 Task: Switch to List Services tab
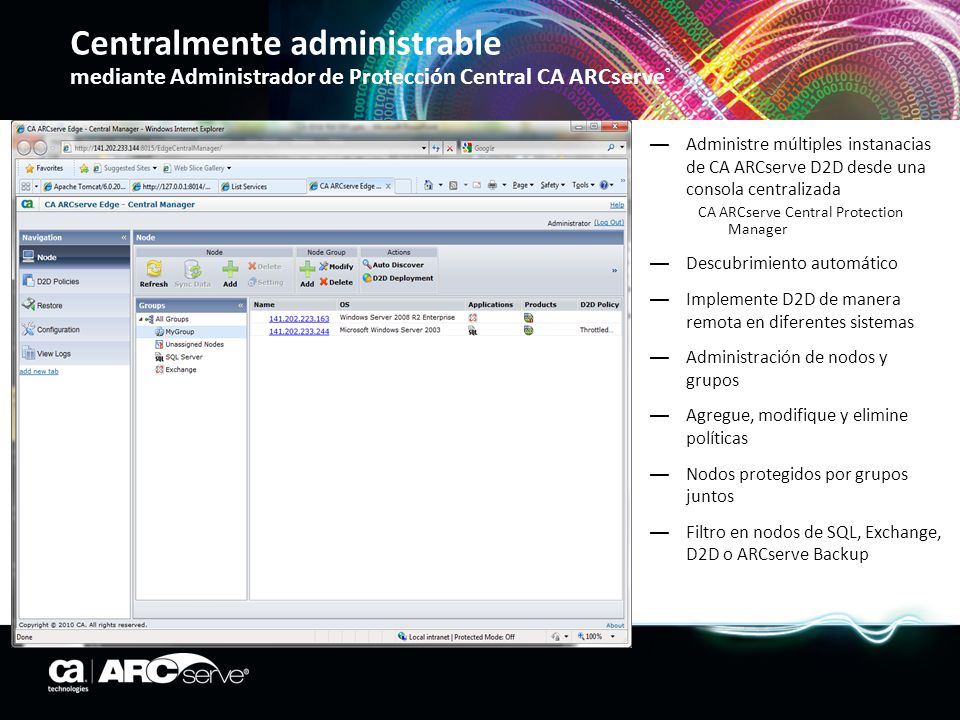click(x=261, y=186)
